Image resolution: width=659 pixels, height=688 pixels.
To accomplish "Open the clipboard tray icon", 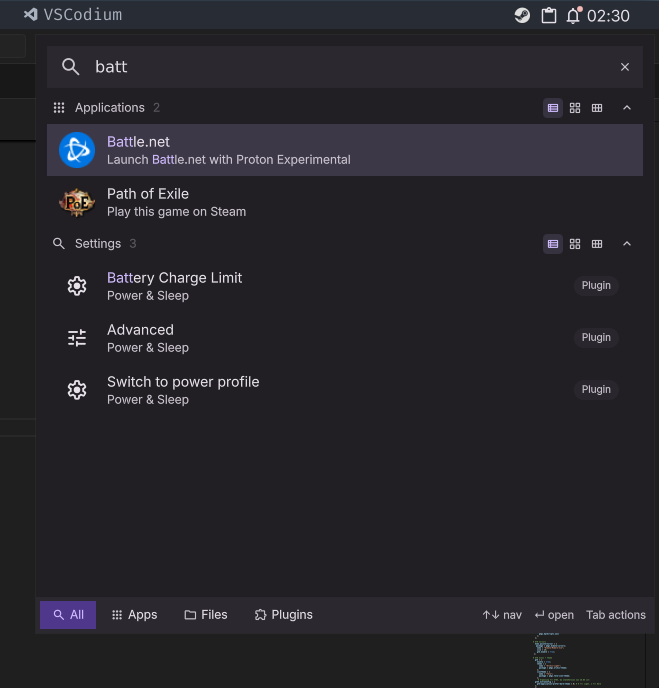I will (548, 15).
